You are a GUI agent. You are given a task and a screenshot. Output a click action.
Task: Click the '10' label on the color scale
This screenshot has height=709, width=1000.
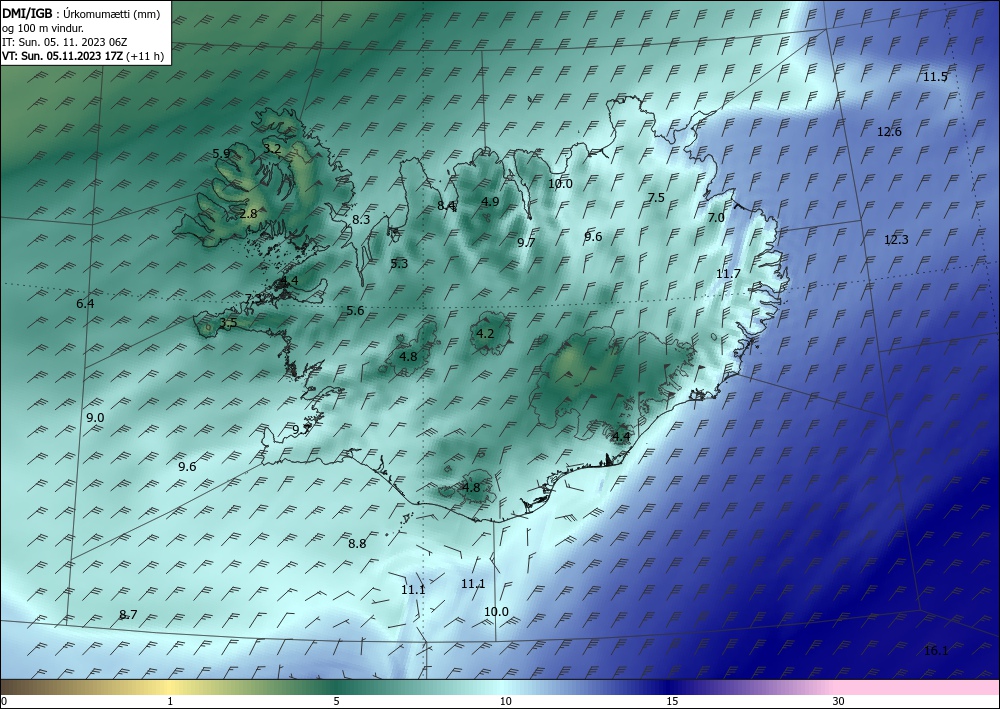(505, 701)
